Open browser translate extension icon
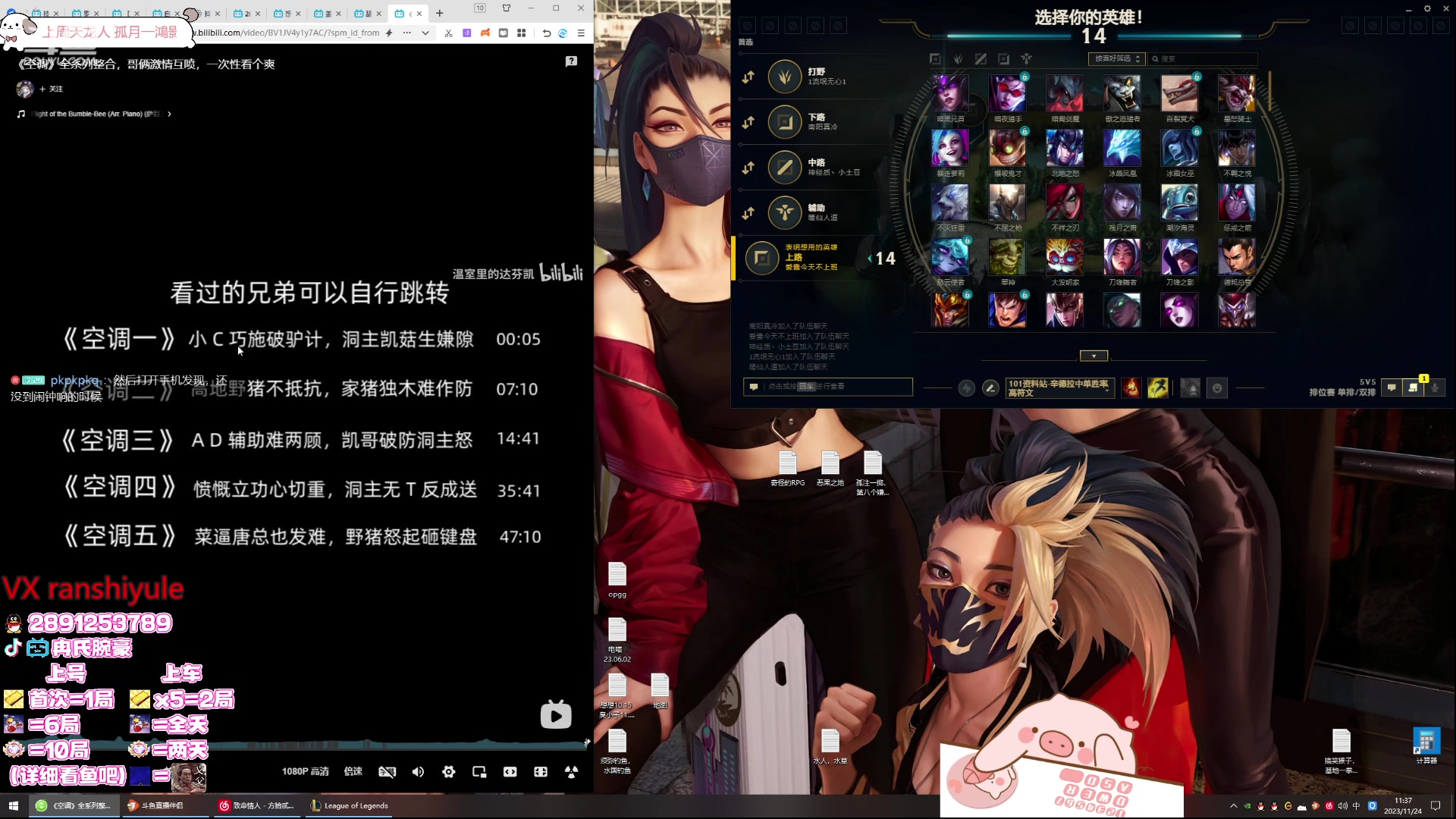The height and width of the screenshot is (819, 1456). (466, 33)
